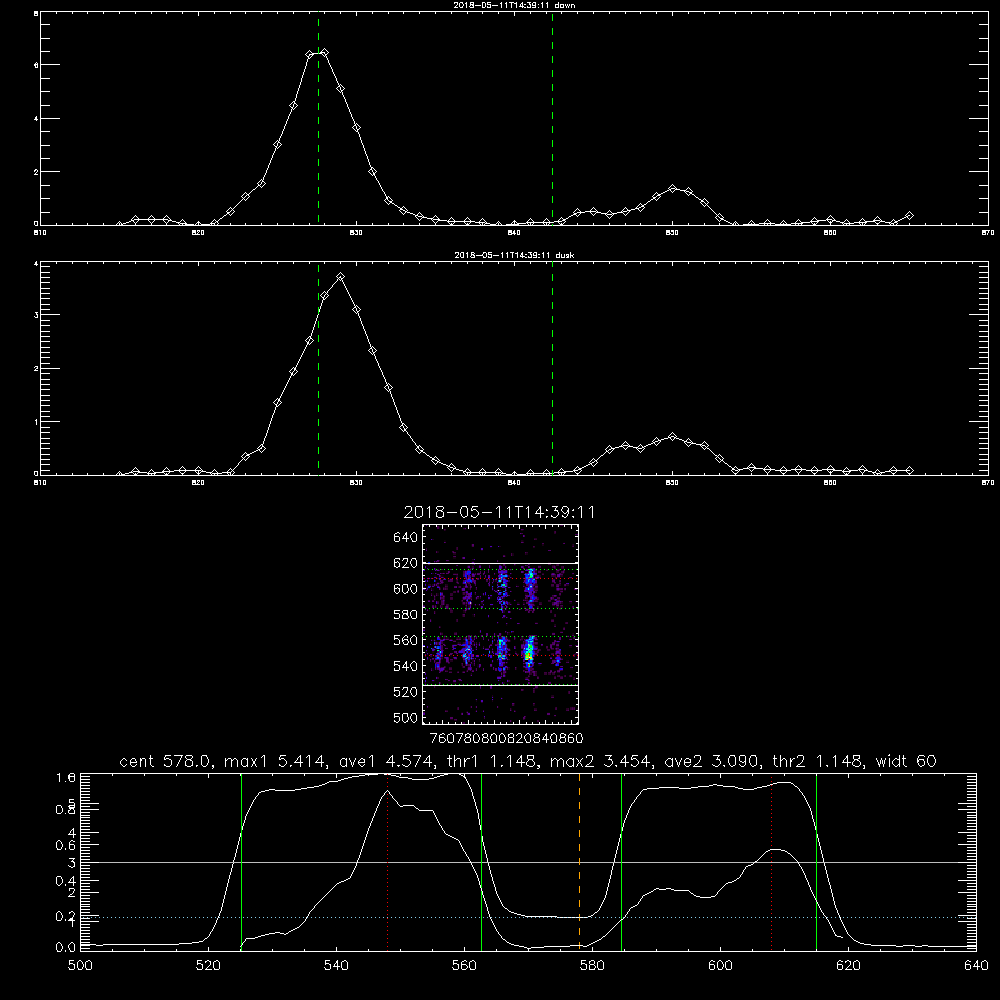Select the large 2018-05-11T14:39:11 heading above the heatmap

pos(499,512)
